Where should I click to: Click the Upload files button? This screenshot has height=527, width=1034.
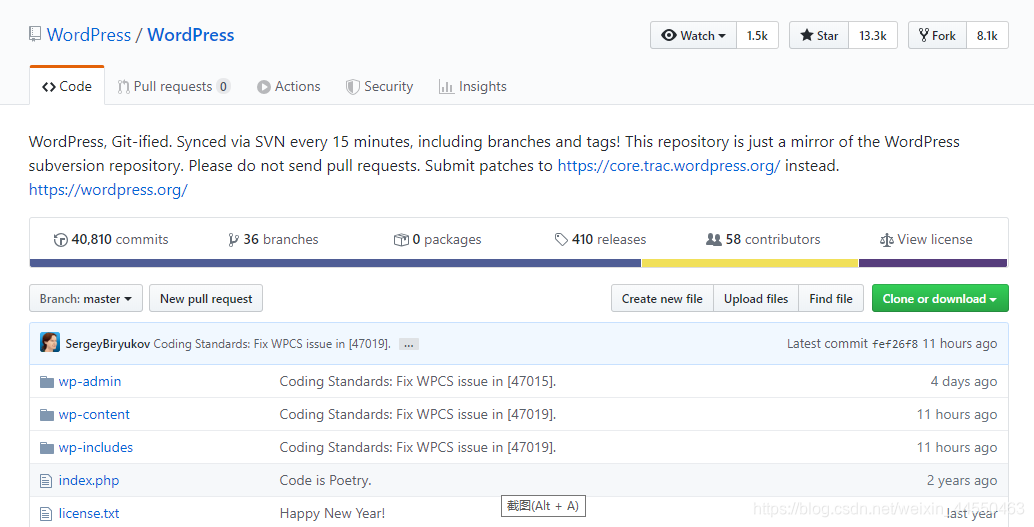[756, 299]
